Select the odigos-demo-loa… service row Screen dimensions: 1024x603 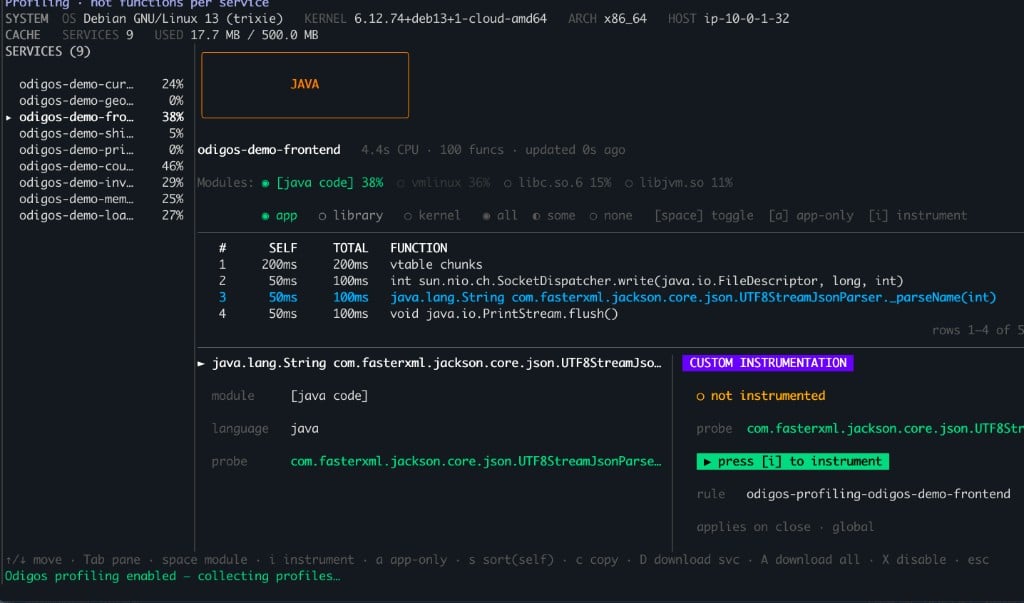(x=101, y=215)
